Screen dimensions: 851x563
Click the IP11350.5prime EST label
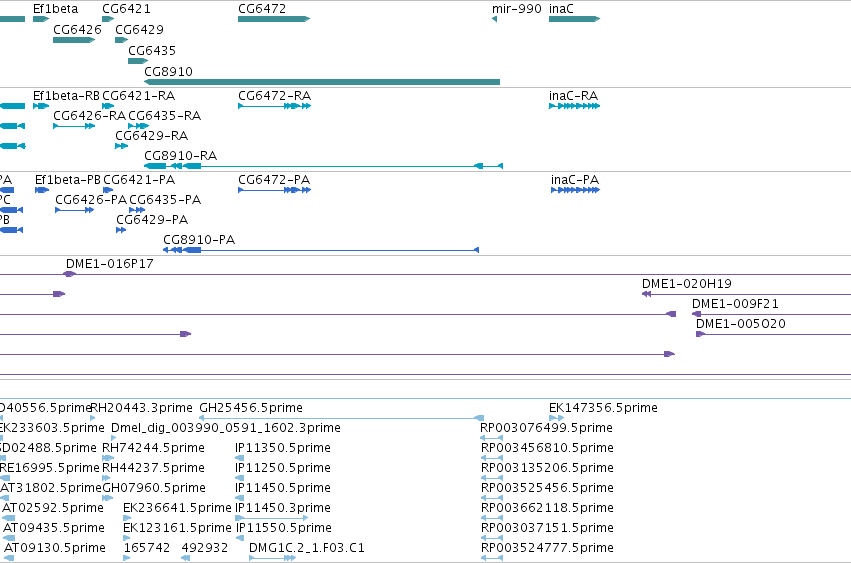[283, 448]
